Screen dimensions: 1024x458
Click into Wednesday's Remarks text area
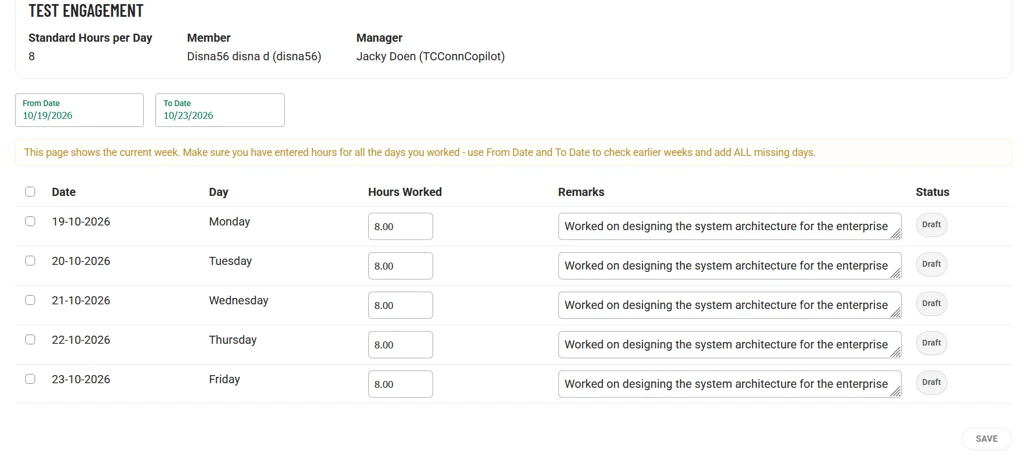[x=729, y=305]
